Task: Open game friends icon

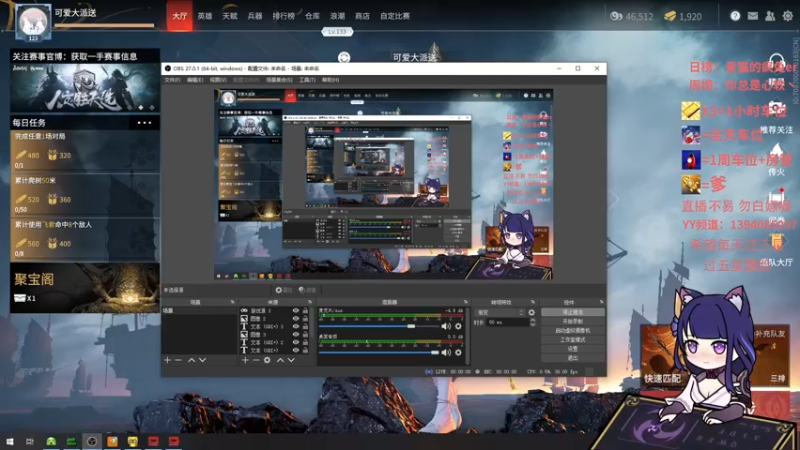Action: 770,16
